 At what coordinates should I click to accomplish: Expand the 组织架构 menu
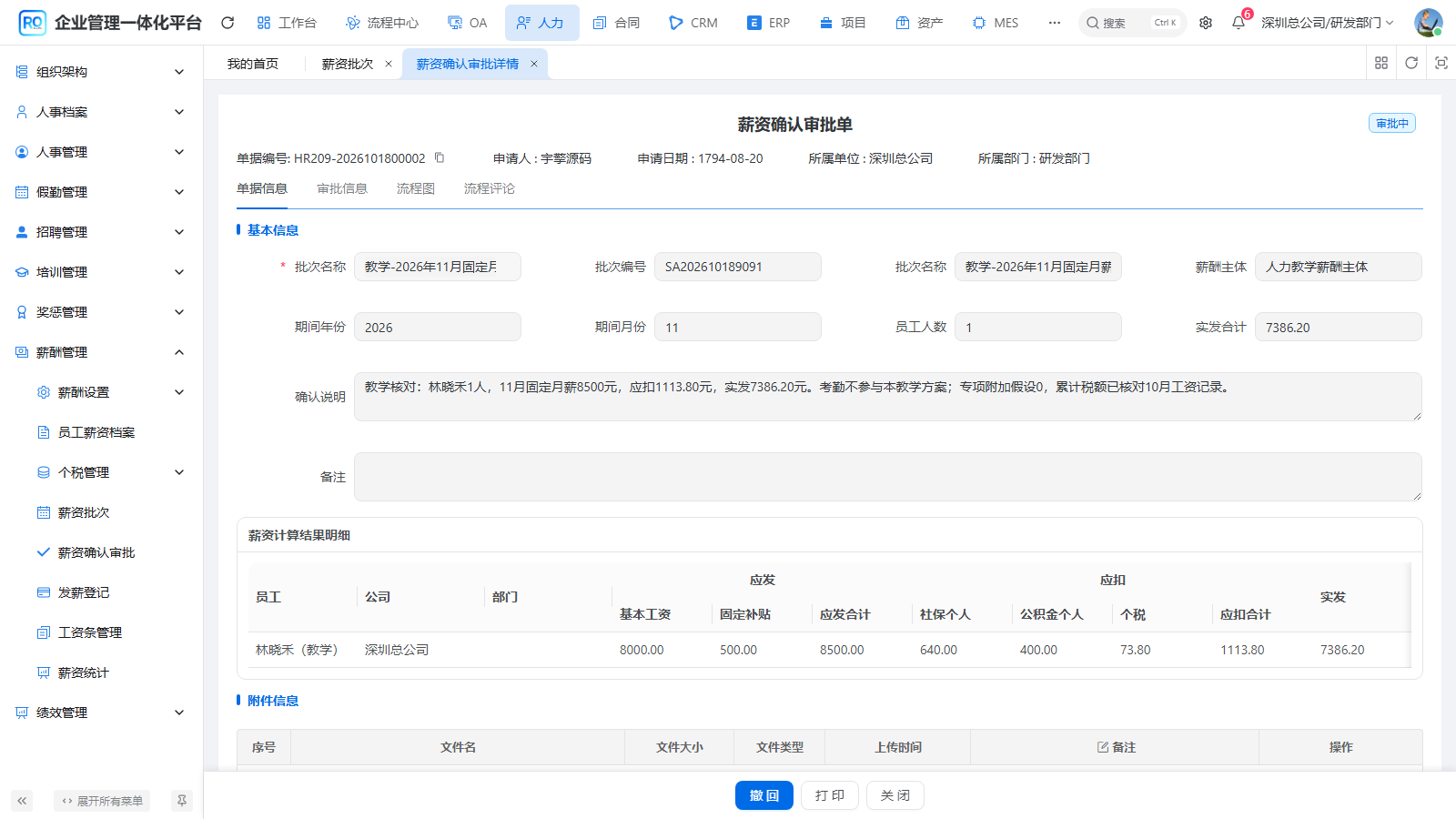[102, 72]
